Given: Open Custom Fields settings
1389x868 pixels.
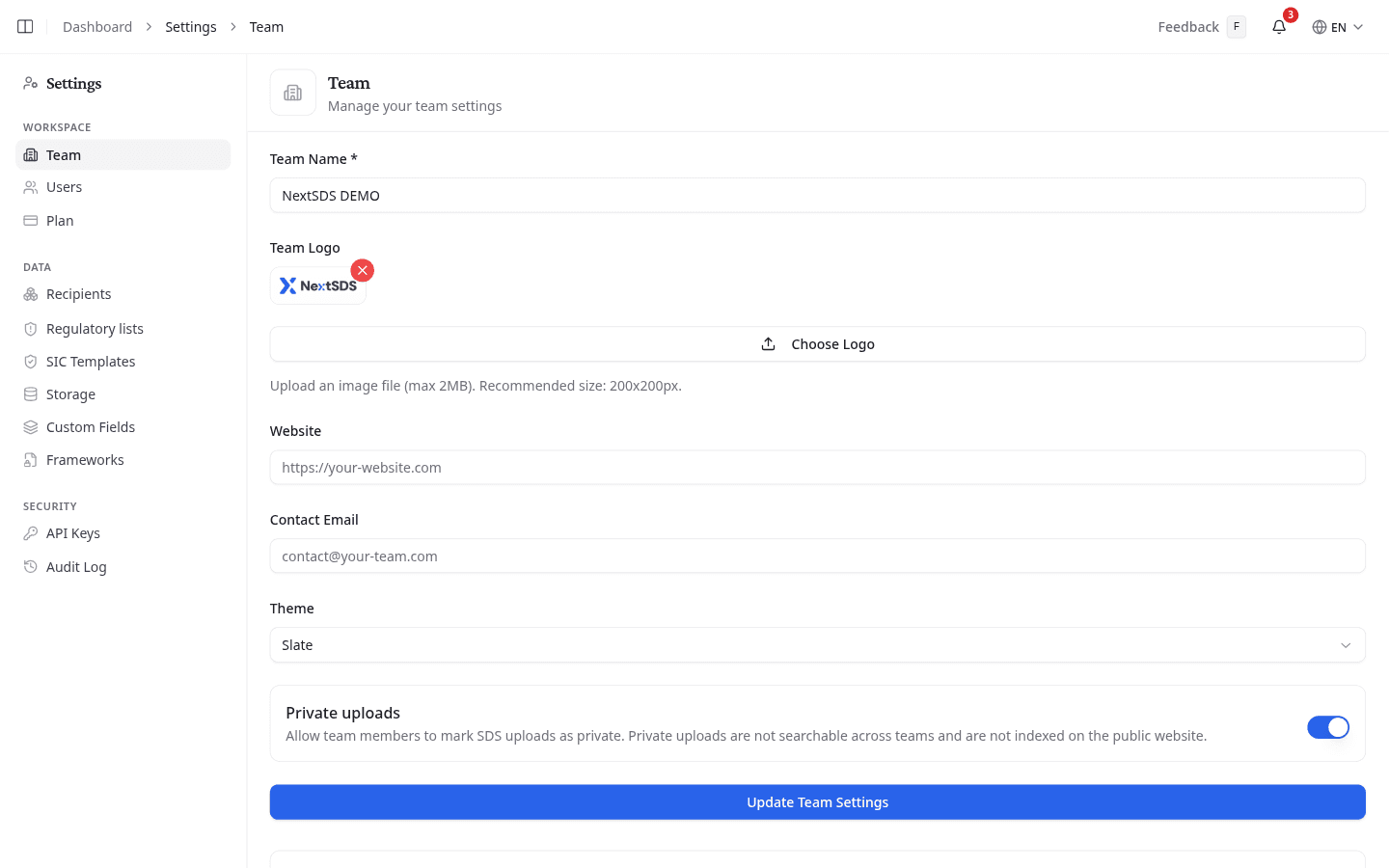Looking at the screenshot, I should coord(123,427).
